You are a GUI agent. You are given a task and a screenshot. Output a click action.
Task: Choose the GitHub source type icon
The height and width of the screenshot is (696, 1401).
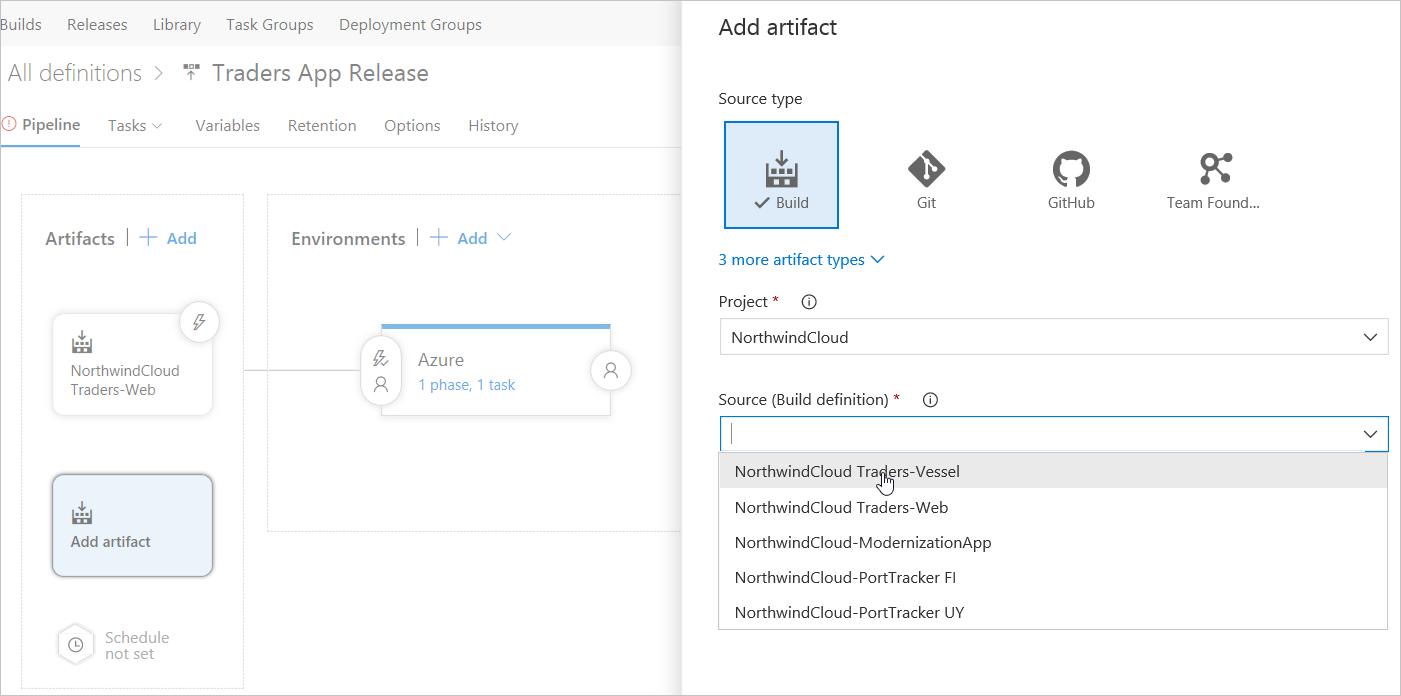[x=1071, y=169]
